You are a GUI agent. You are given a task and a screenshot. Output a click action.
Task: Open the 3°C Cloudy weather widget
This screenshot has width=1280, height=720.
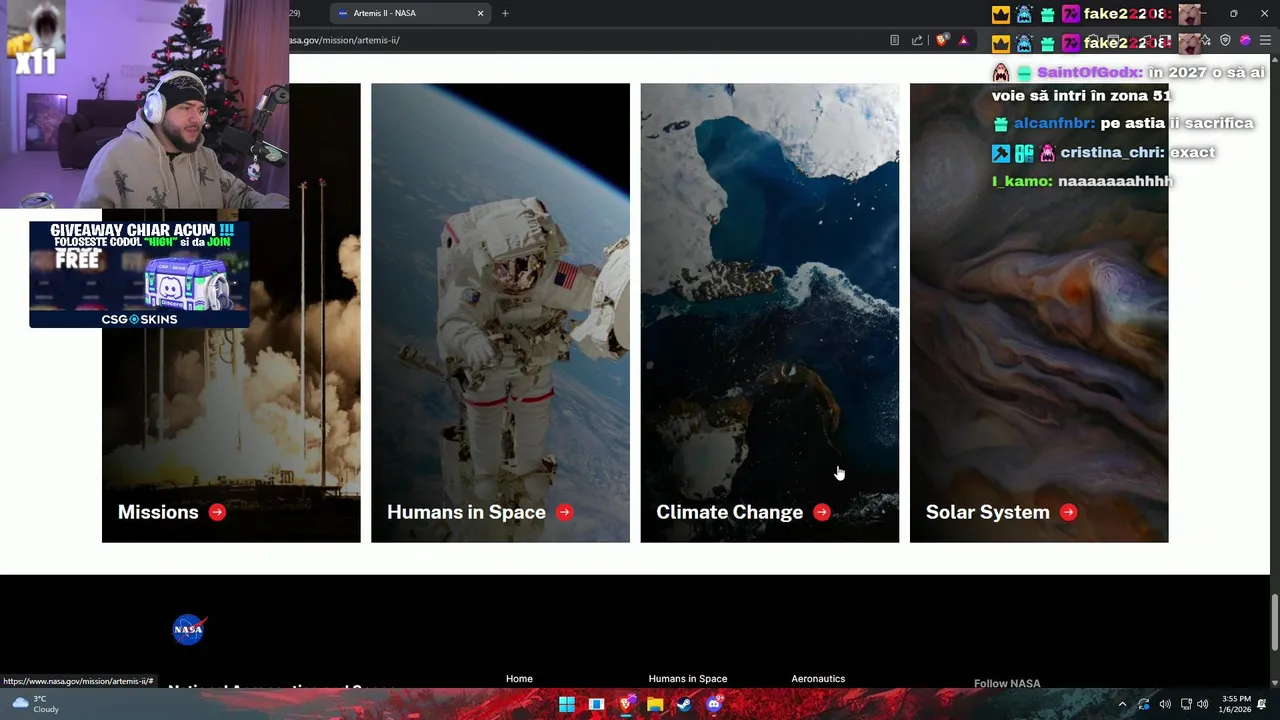tap(35, 704)
